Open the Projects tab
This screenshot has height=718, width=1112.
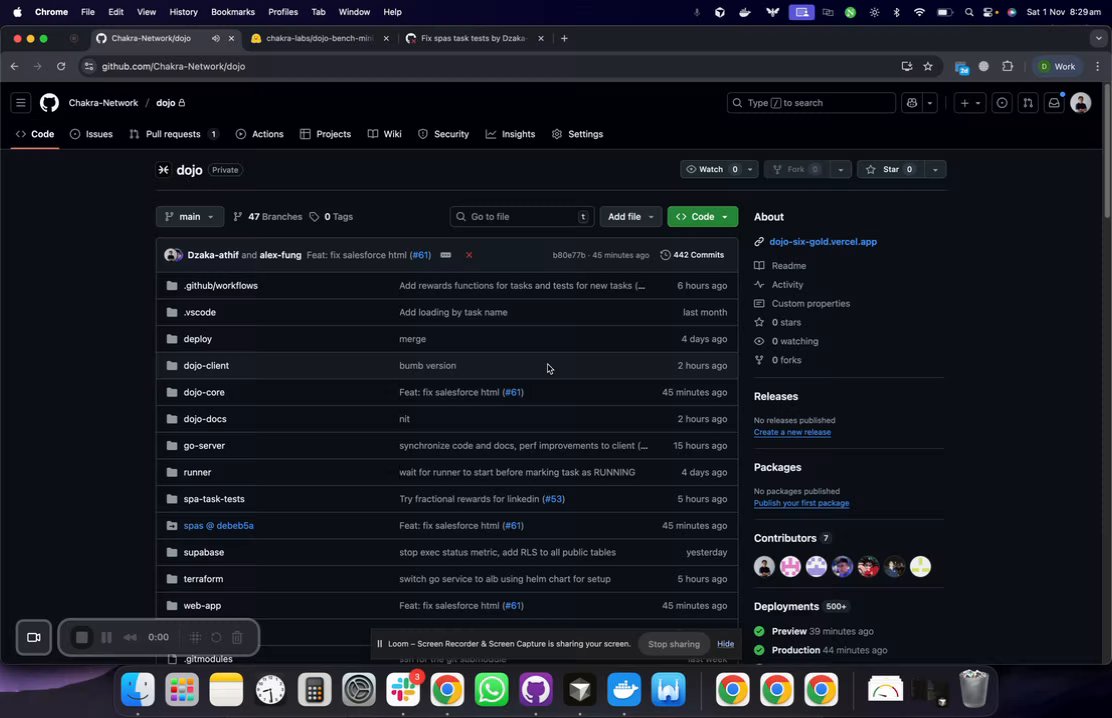coord(326,134)
